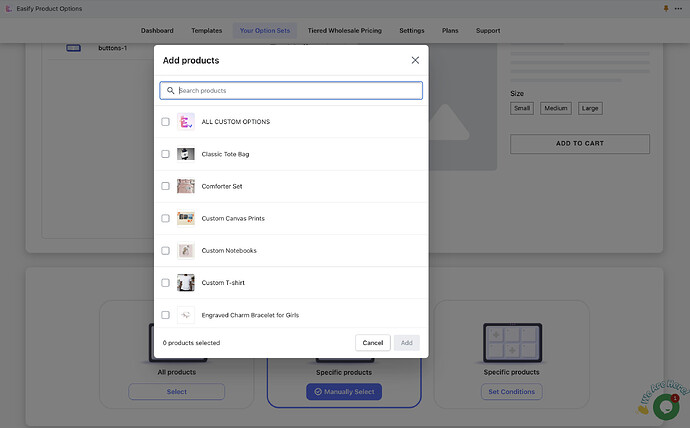Click the Cancel button
The width and height of the screenshot is (690, 428).
pos(373,343)
